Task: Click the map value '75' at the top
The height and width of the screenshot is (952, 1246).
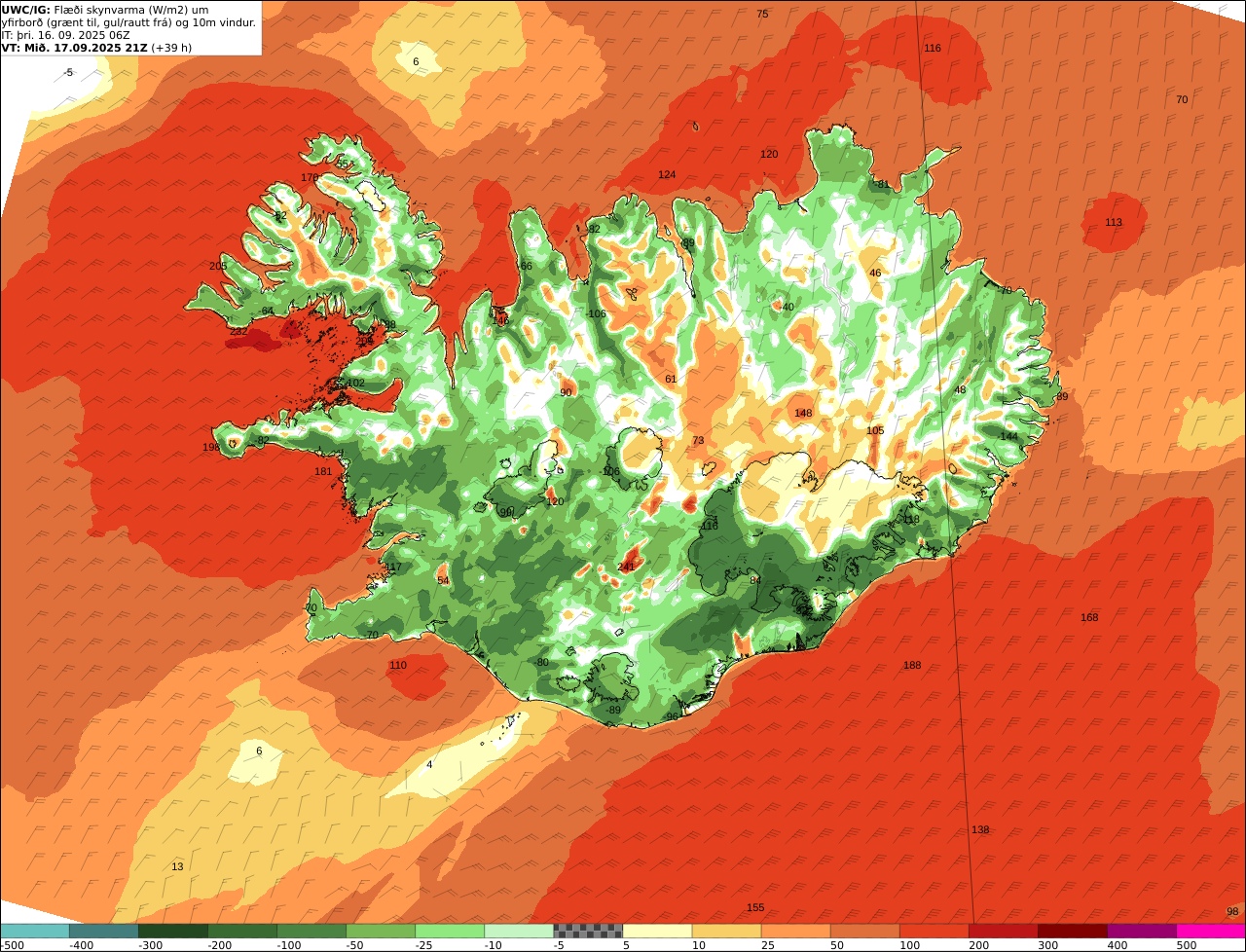Action: [x=762, y=14]
